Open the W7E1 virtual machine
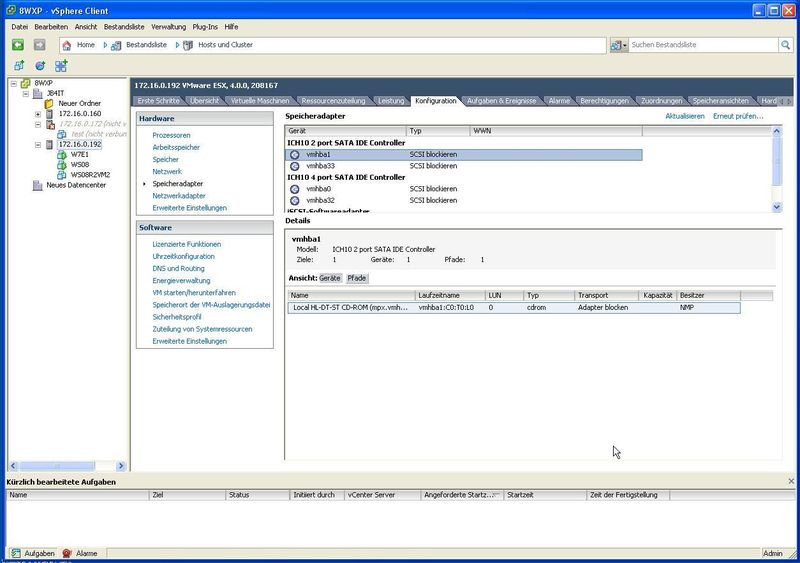This screenshot has height=563, width=800. tap(79, 155)
